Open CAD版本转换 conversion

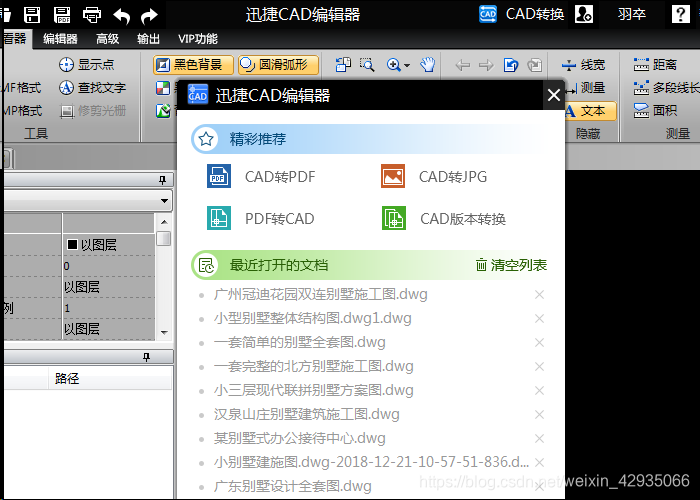coord(444,218)
